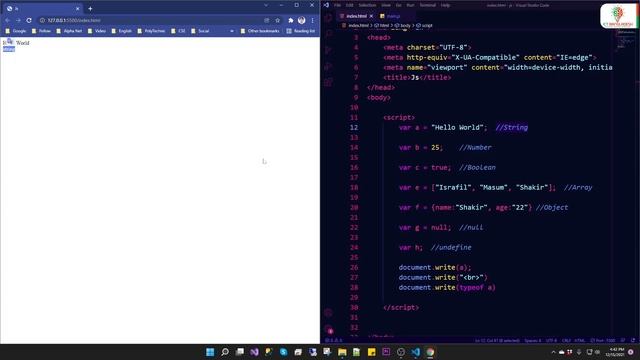Open Task View on the taskbar
Viewport: 640px width, 360px height.
click(240, 352)
